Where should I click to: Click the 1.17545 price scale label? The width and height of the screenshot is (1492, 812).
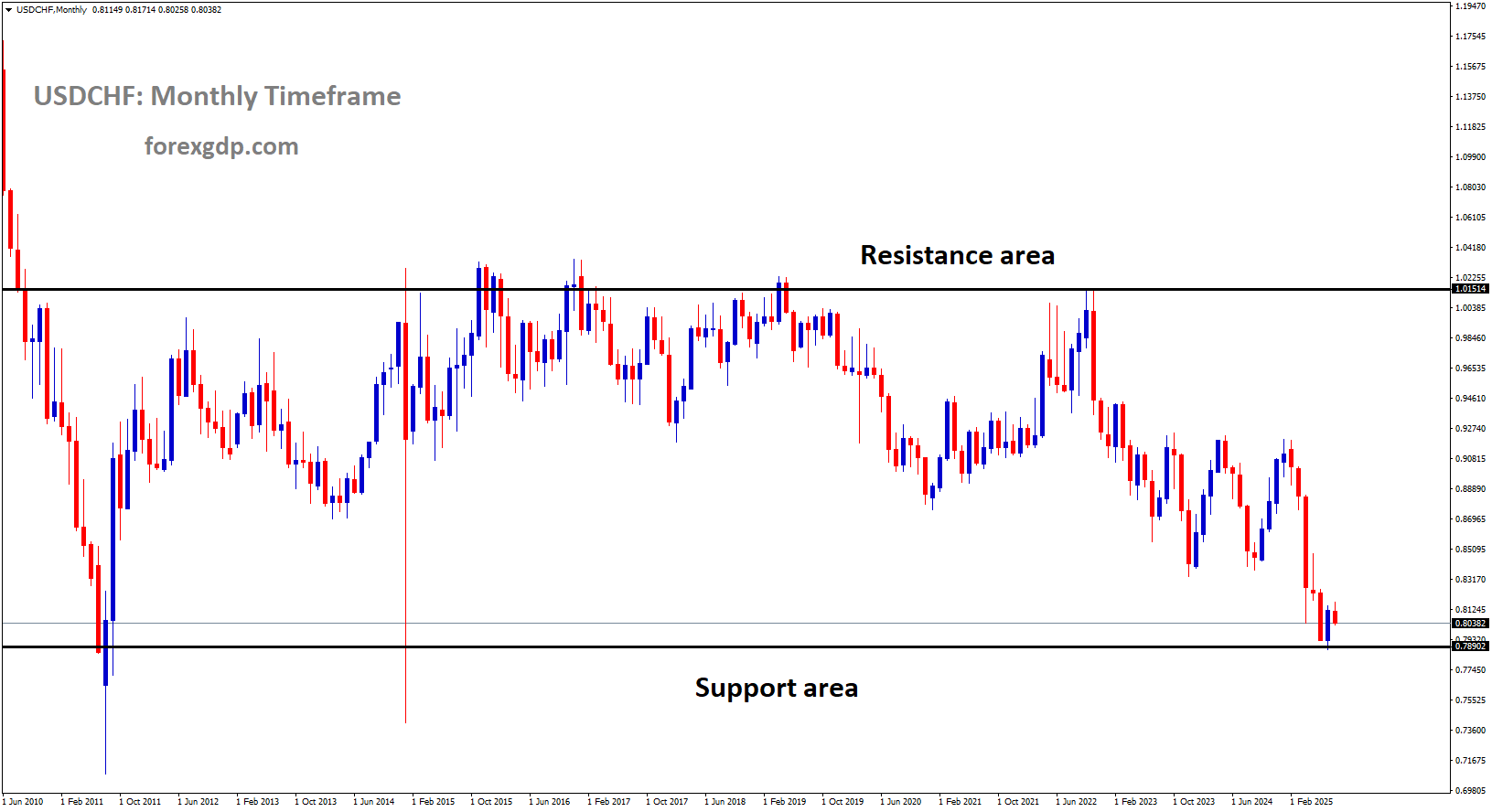(1470, 37)
